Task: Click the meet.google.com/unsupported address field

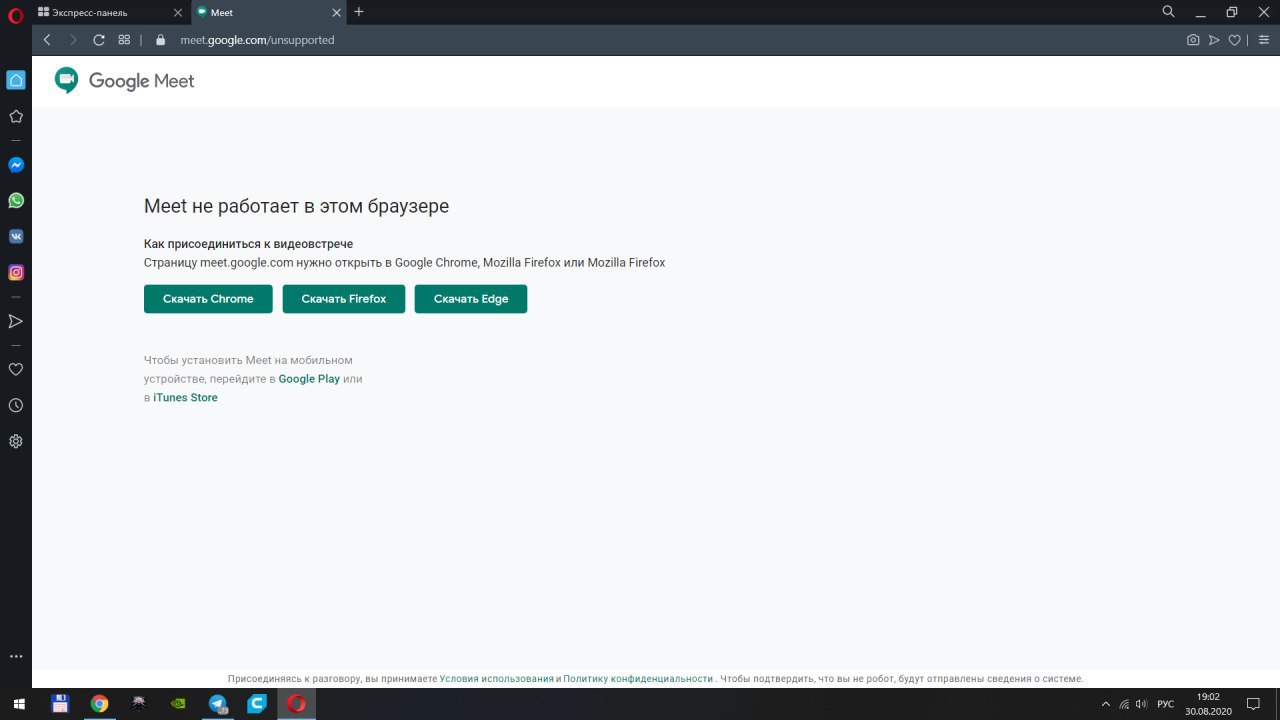Action: [257, 40]
